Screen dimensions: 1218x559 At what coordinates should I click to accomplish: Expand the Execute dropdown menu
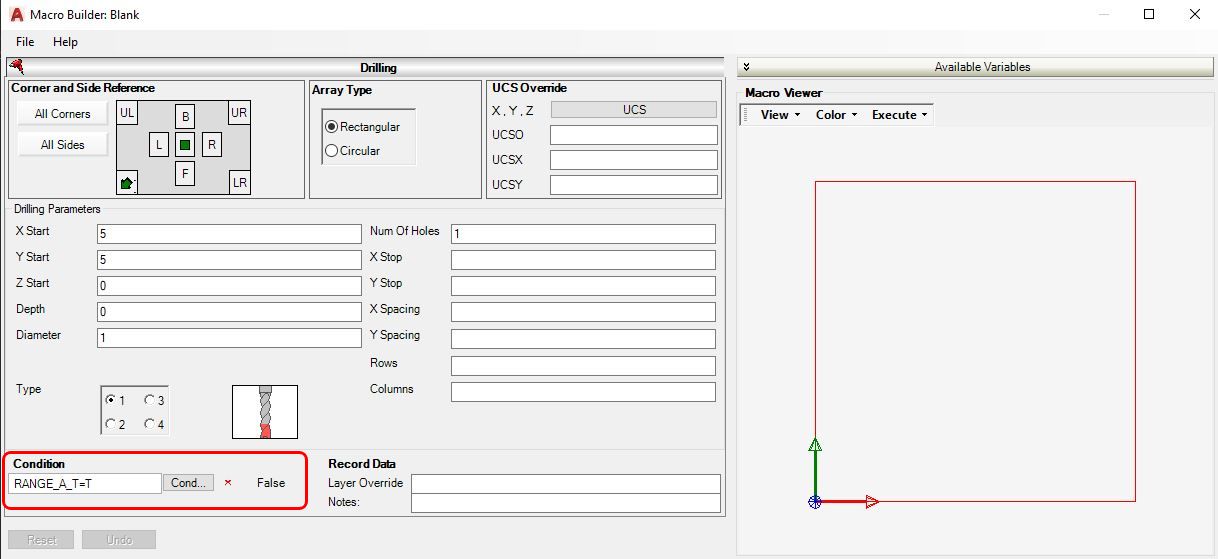pyautogui.click(x=899, y=115)
